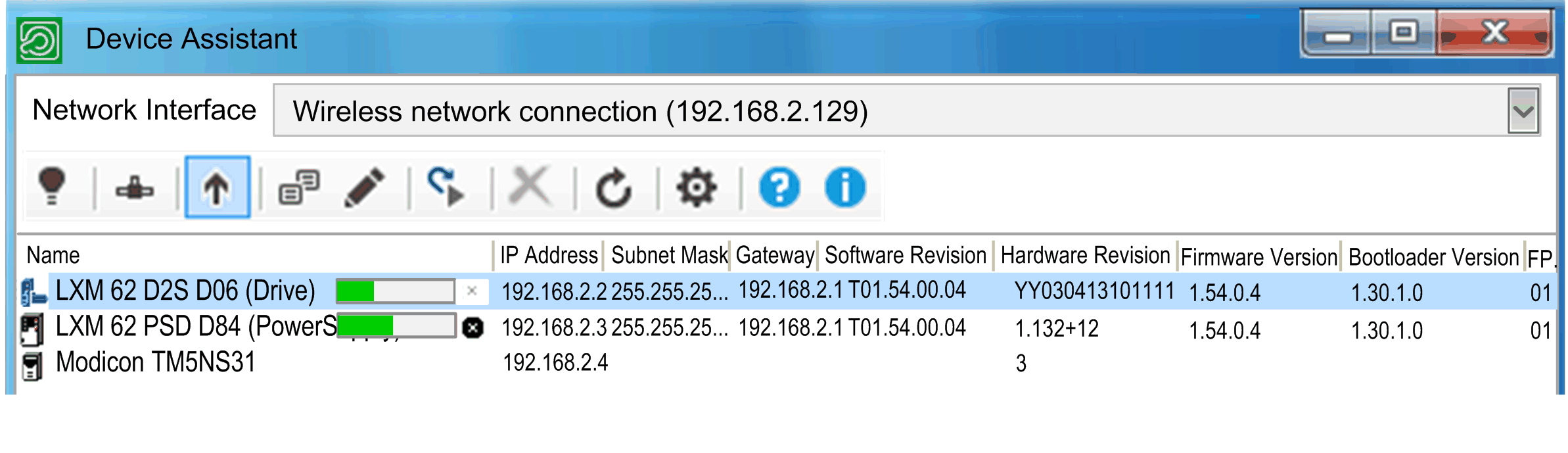Open help with the blue question mark
The height and width of the screenshot is (453, 1568).
click(779, 188)
